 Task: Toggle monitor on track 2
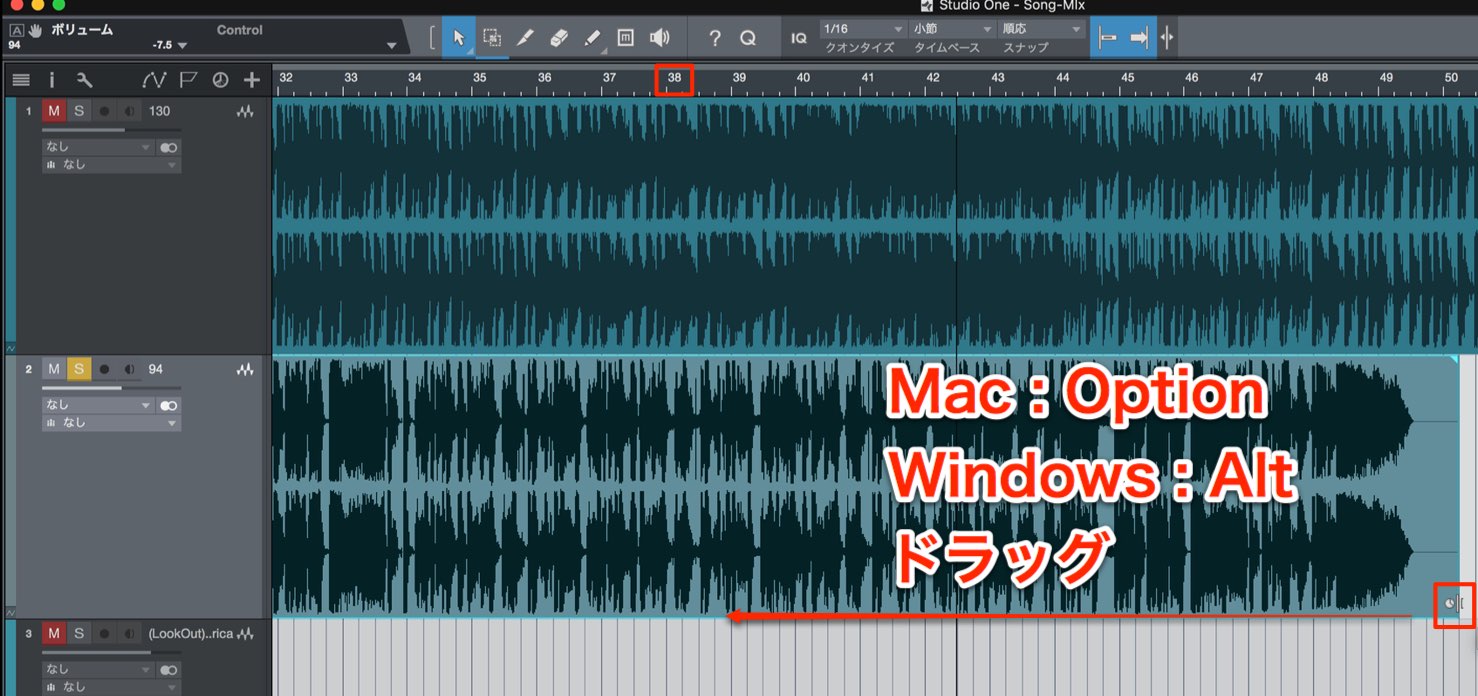coord(129,370)
